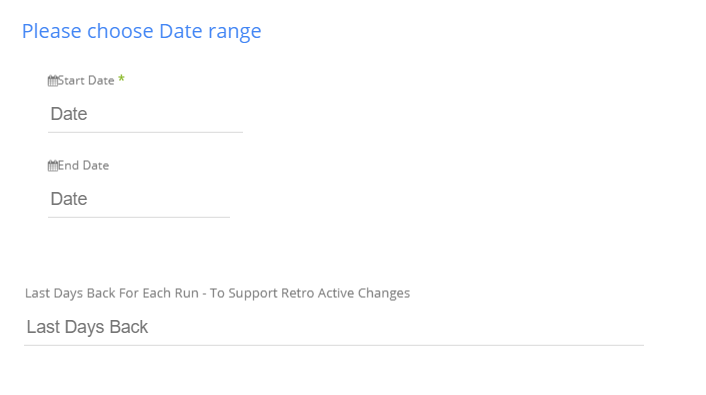This screenshot has width=706, height=395.
Task: Click the green required asterisk
Action: point(121,79)
